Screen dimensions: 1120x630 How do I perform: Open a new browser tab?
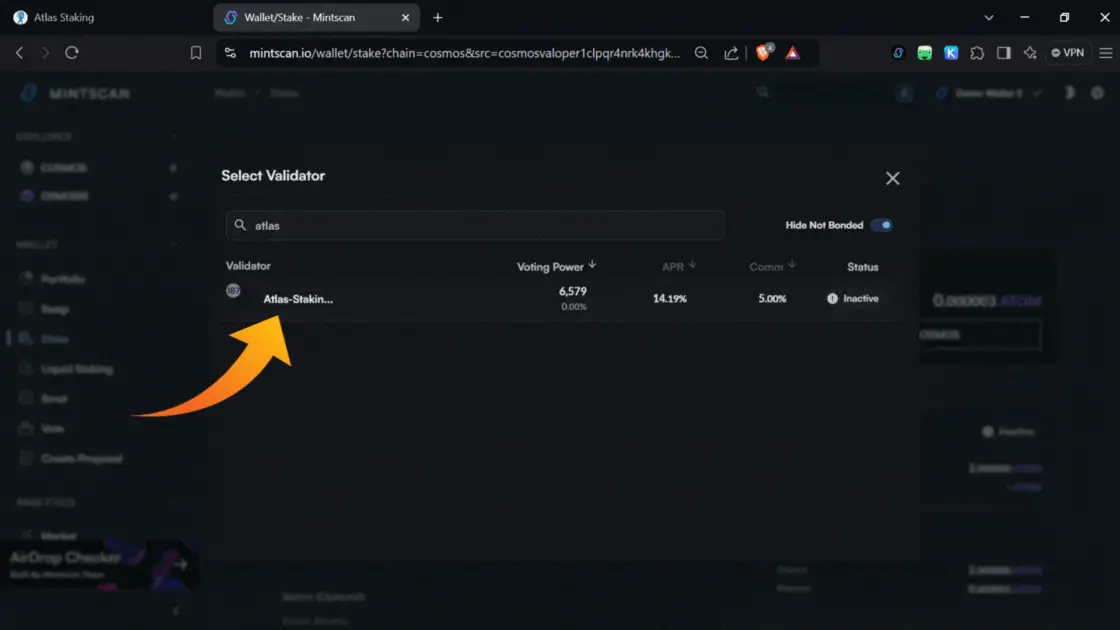tap(438, 18)
